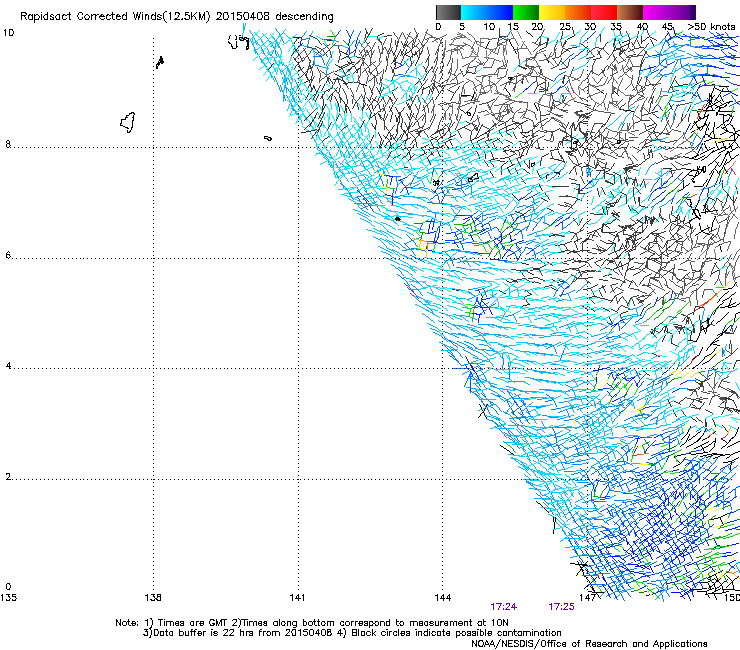The width and height of the screenshot is (740, 650).
Task: Click the large island outline west of 138
Action: [128, 122]
